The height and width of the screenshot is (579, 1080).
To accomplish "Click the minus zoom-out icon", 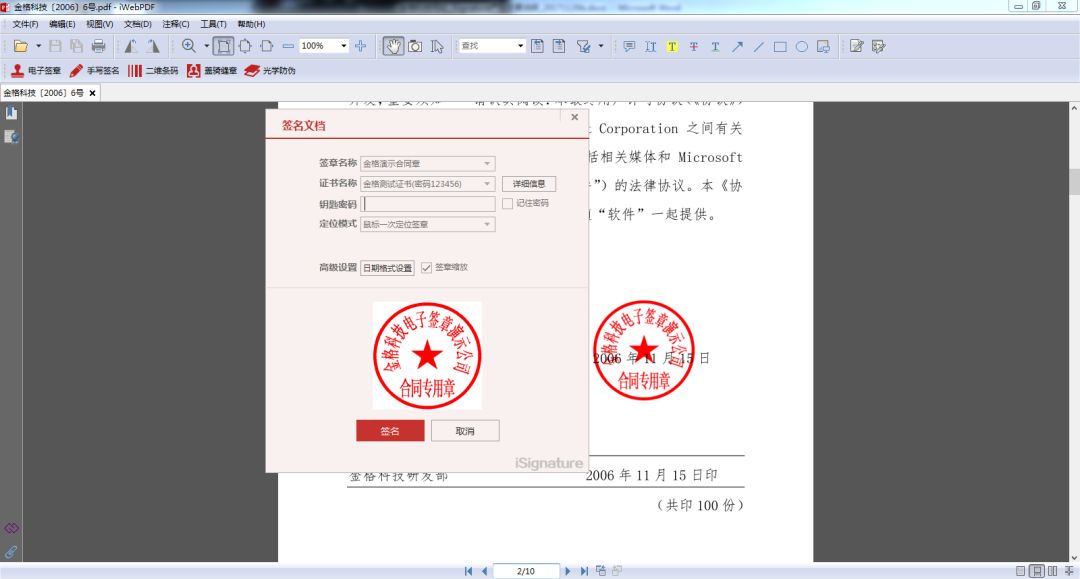I will click(288, 46).
